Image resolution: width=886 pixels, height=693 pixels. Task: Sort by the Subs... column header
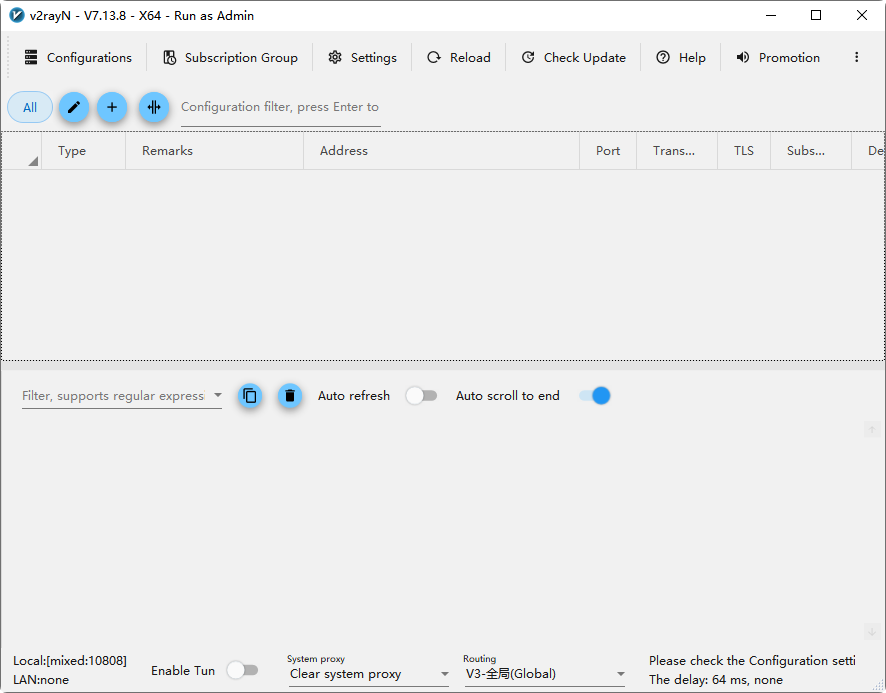point(811,151)
